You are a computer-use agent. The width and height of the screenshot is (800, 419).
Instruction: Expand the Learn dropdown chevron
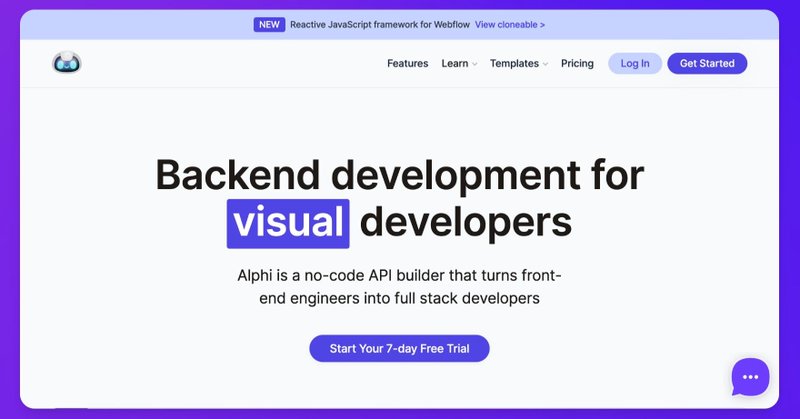(474, 64)
